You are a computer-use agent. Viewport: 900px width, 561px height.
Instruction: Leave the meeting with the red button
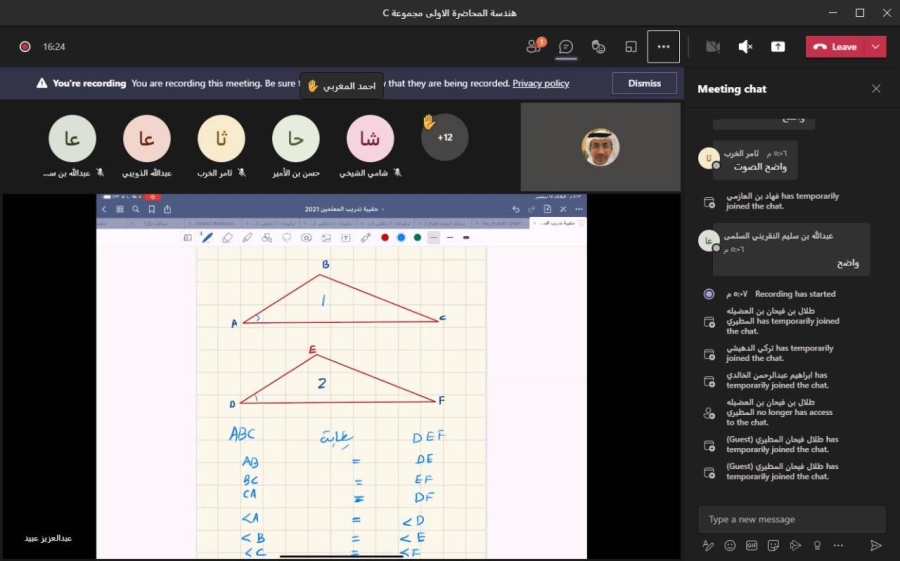(x=836, y=46)
